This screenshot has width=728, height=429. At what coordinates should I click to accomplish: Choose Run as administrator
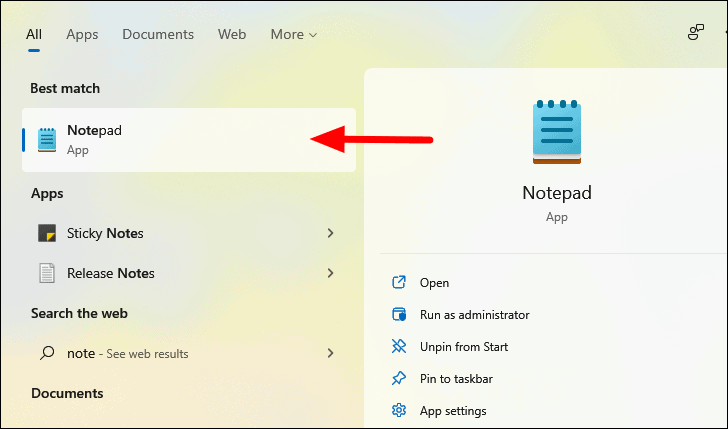tap(474, 315)
